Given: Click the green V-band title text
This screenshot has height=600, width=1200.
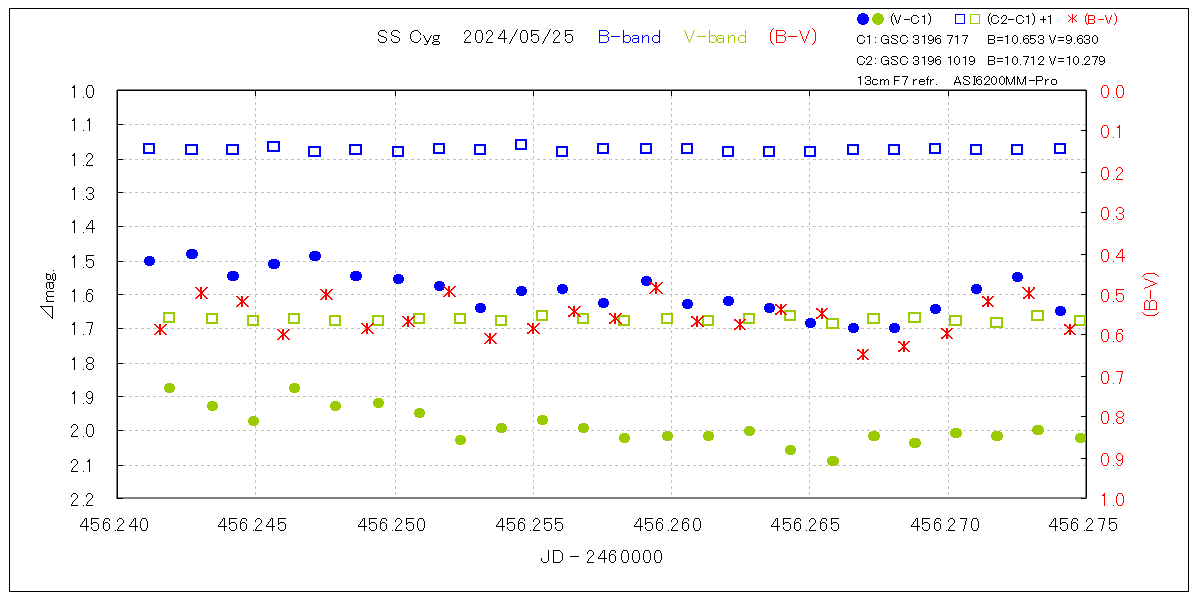Looking at the screenshot, I should point(715,37).
